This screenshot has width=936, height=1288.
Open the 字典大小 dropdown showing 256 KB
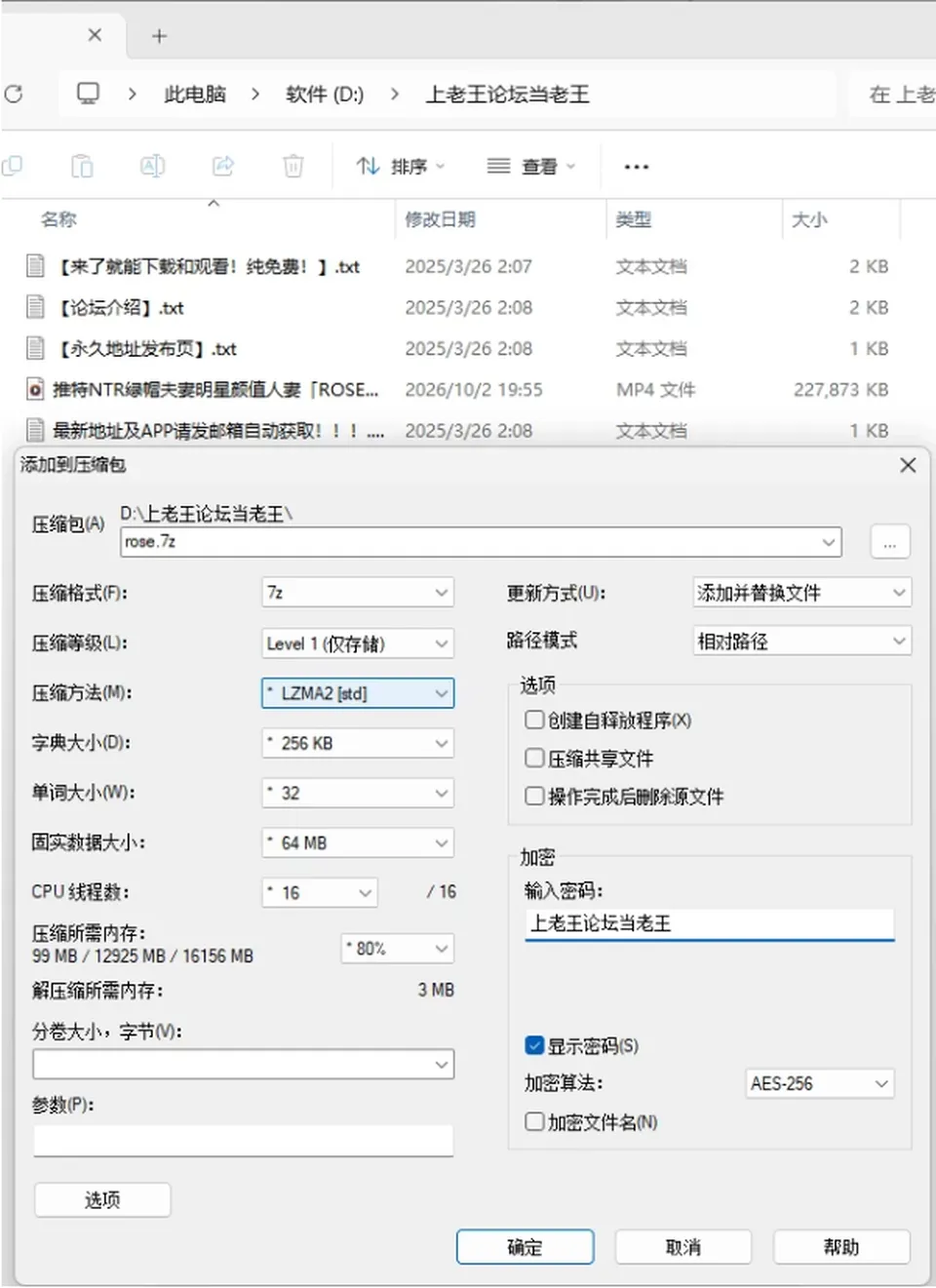point(358,743)
